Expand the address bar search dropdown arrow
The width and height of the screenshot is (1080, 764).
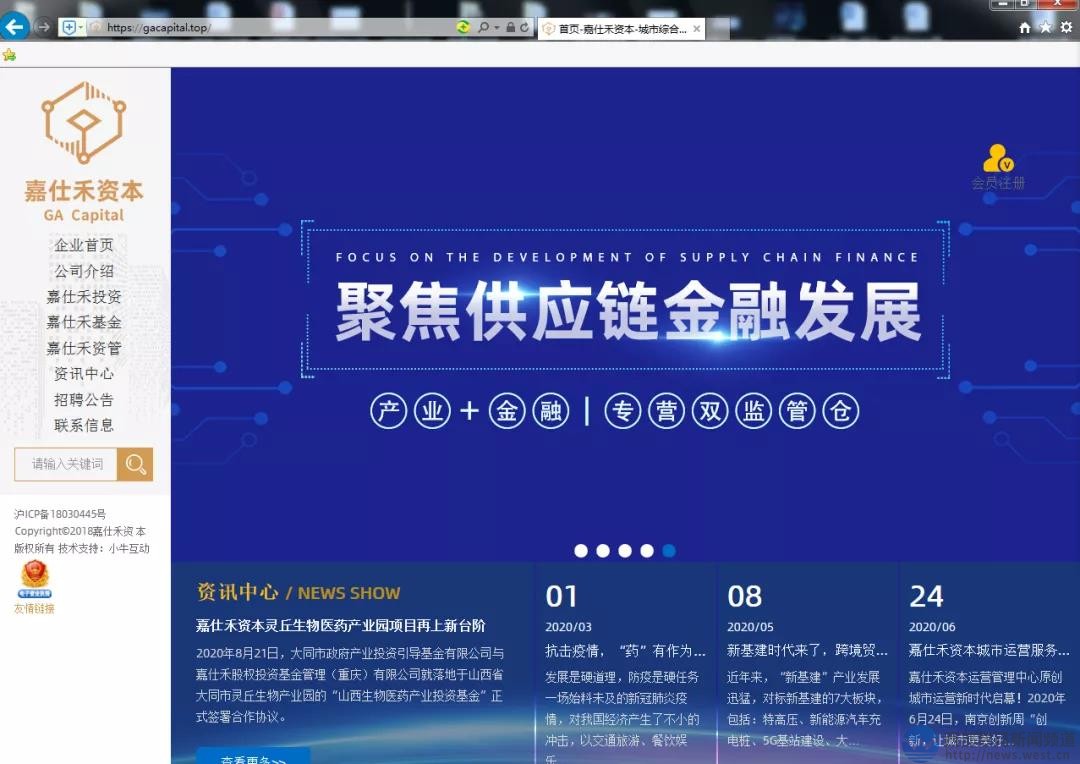pyautogui.click(x=496, y=28)
